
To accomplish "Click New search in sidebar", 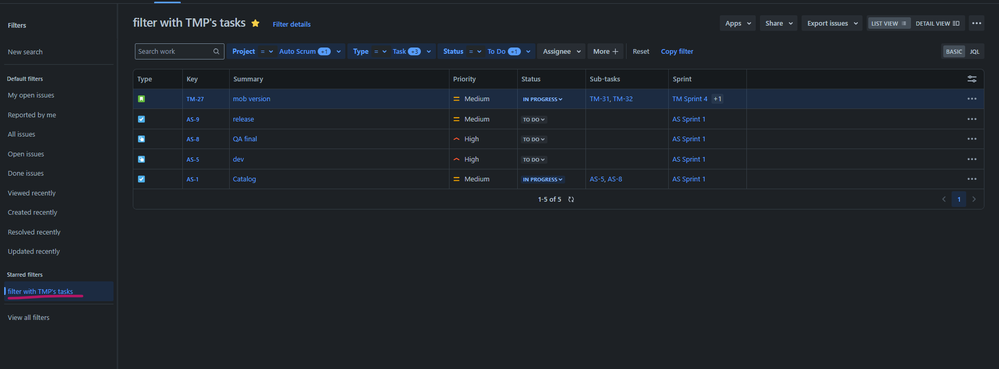I will (x=25, y=52).
